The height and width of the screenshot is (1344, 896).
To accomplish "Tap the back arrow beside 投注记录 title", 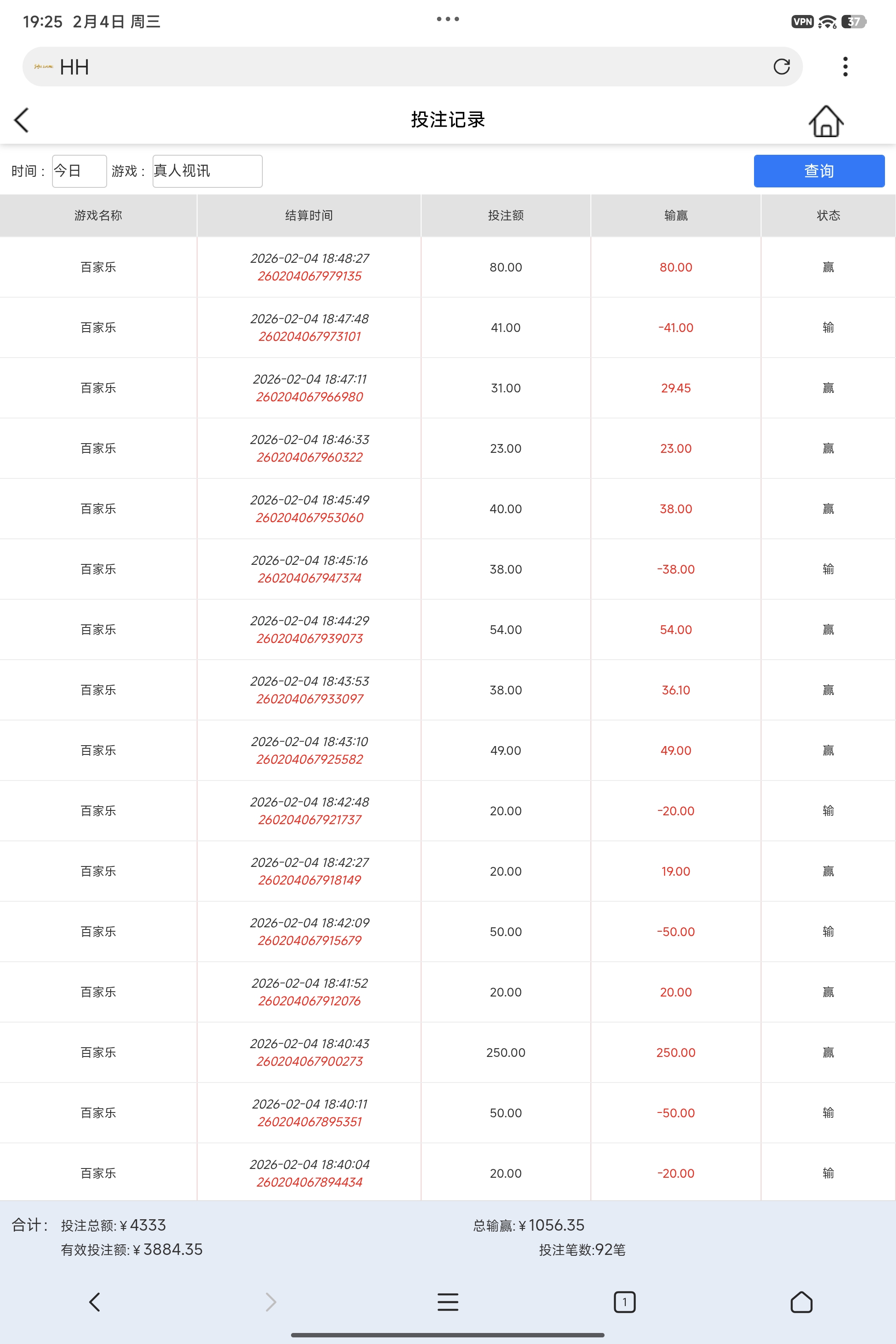I will click(22, 120).
